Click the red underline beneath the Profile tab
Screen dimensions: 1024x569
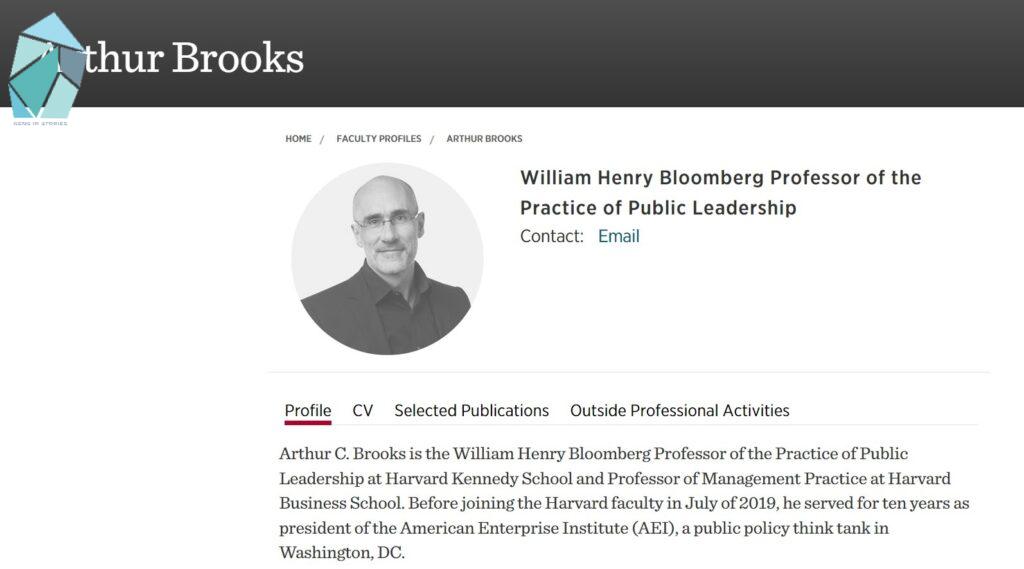tap(308, 423)
